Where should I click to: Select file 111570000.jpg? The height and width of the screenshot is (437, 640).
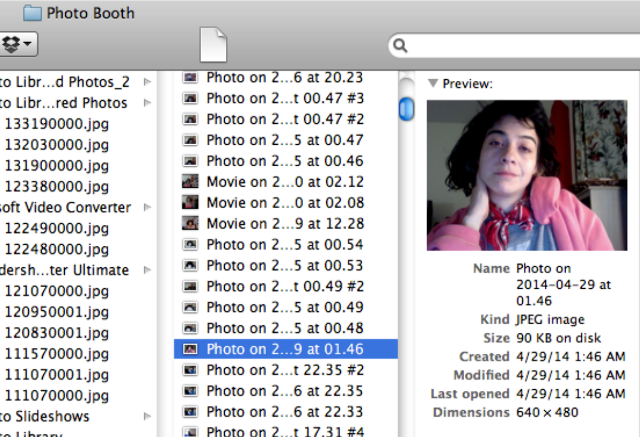(56, 353)
